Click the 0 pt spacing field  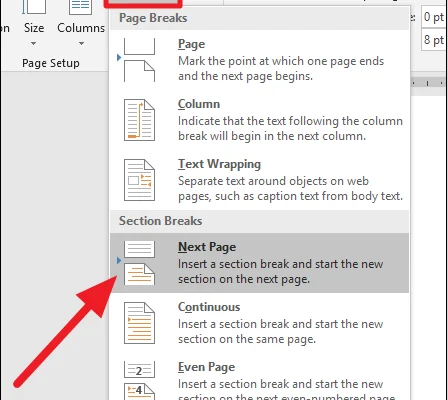click(434, 17)
